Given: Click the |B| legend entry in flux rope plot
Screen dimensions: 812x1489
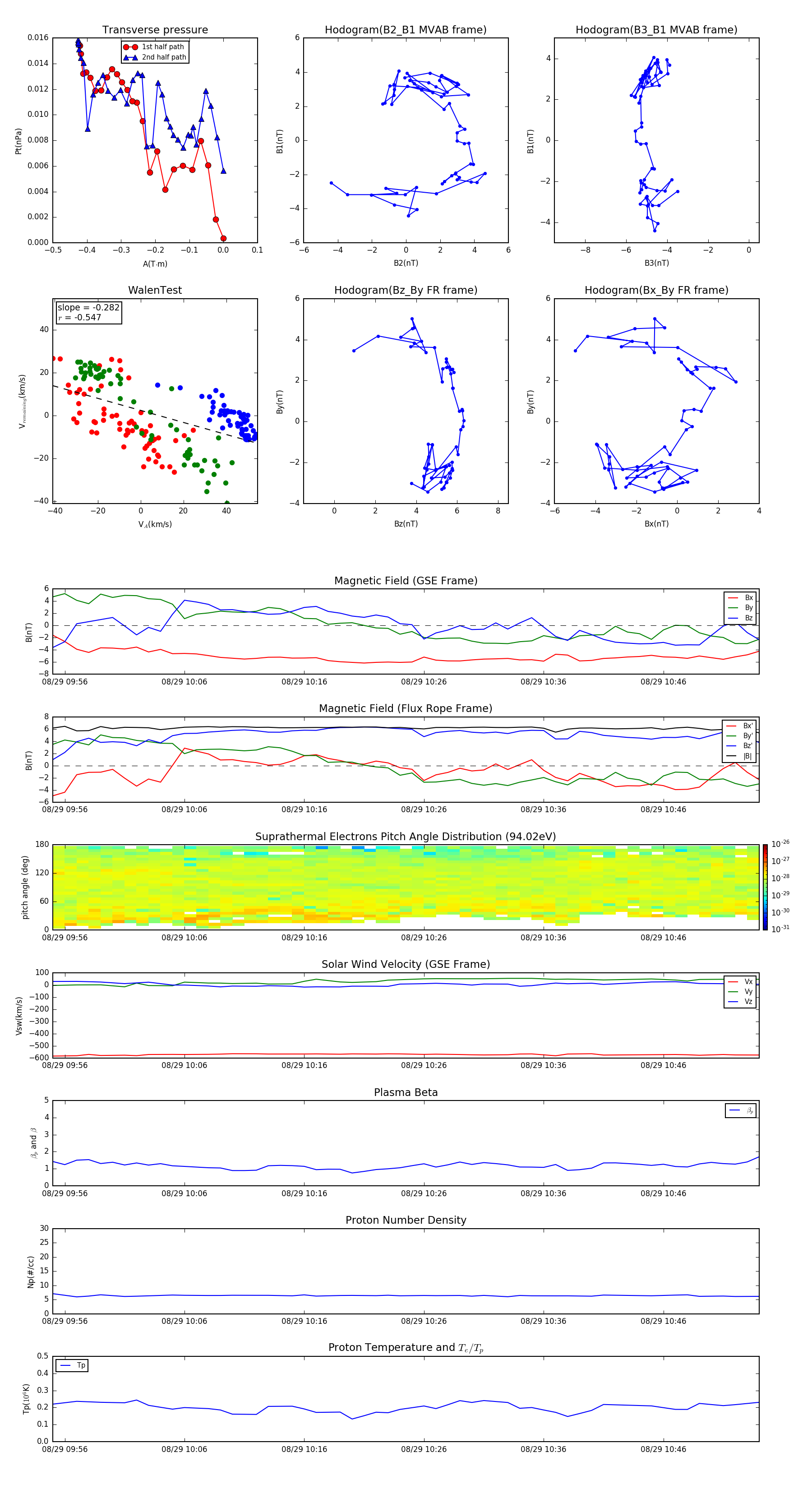Looking at the screenshot, I should pyautogui.click(x=740, y=756).
